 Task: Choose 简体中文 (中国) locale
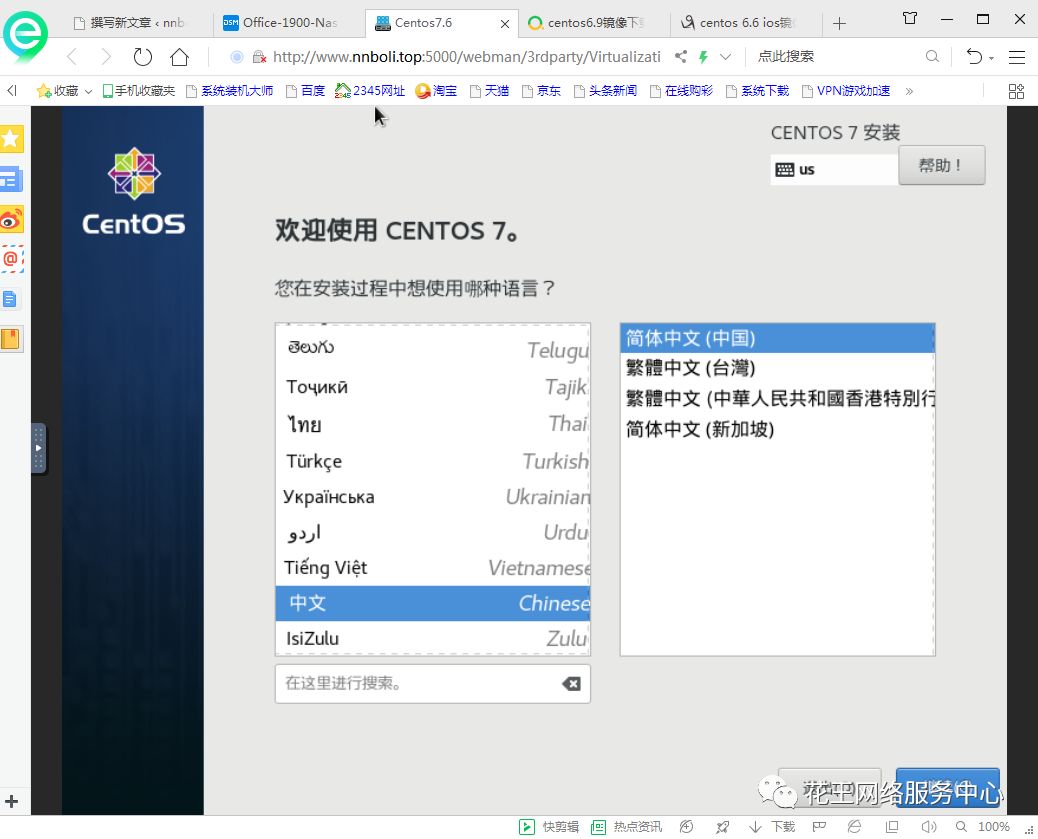(x=777, y=338)
